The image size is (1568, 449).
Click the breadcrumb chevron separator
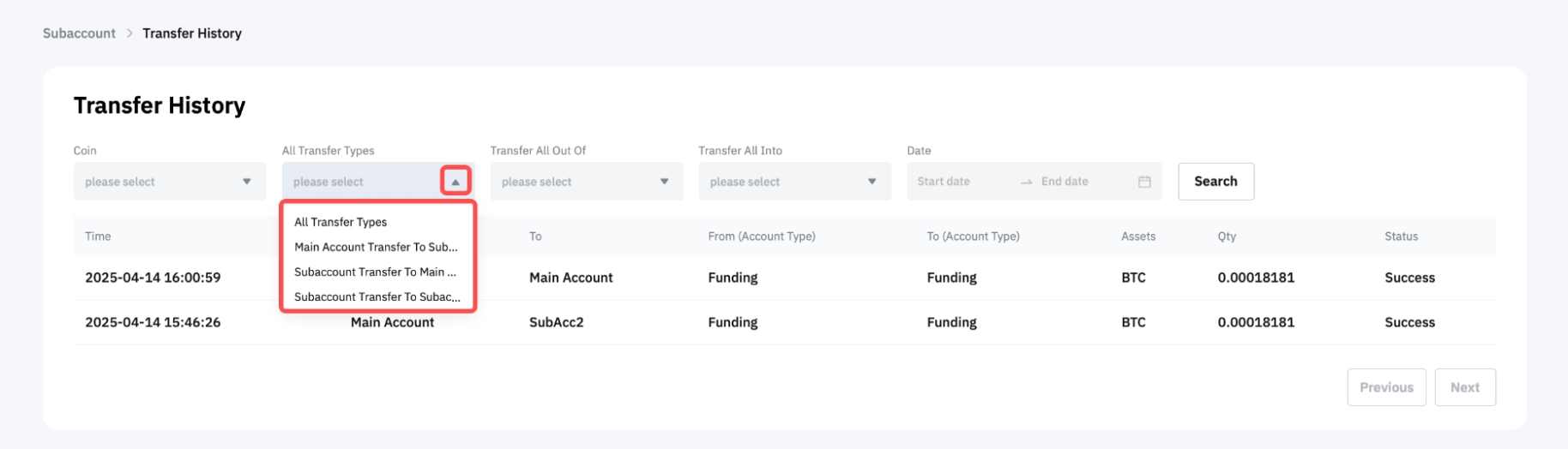pos(130,33)
